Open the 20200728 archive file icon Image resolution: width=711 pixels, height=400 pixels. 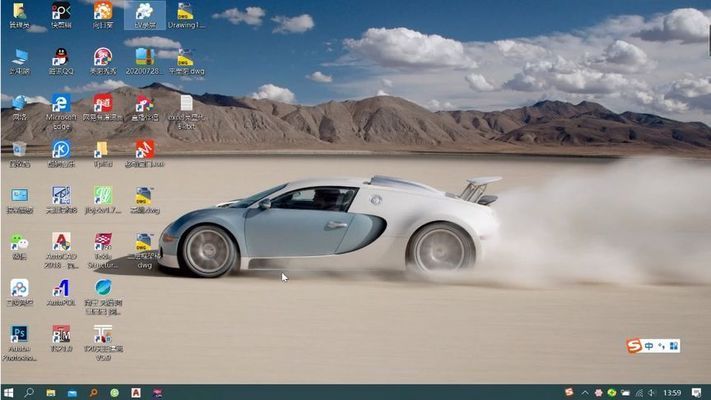coord(144,57)
